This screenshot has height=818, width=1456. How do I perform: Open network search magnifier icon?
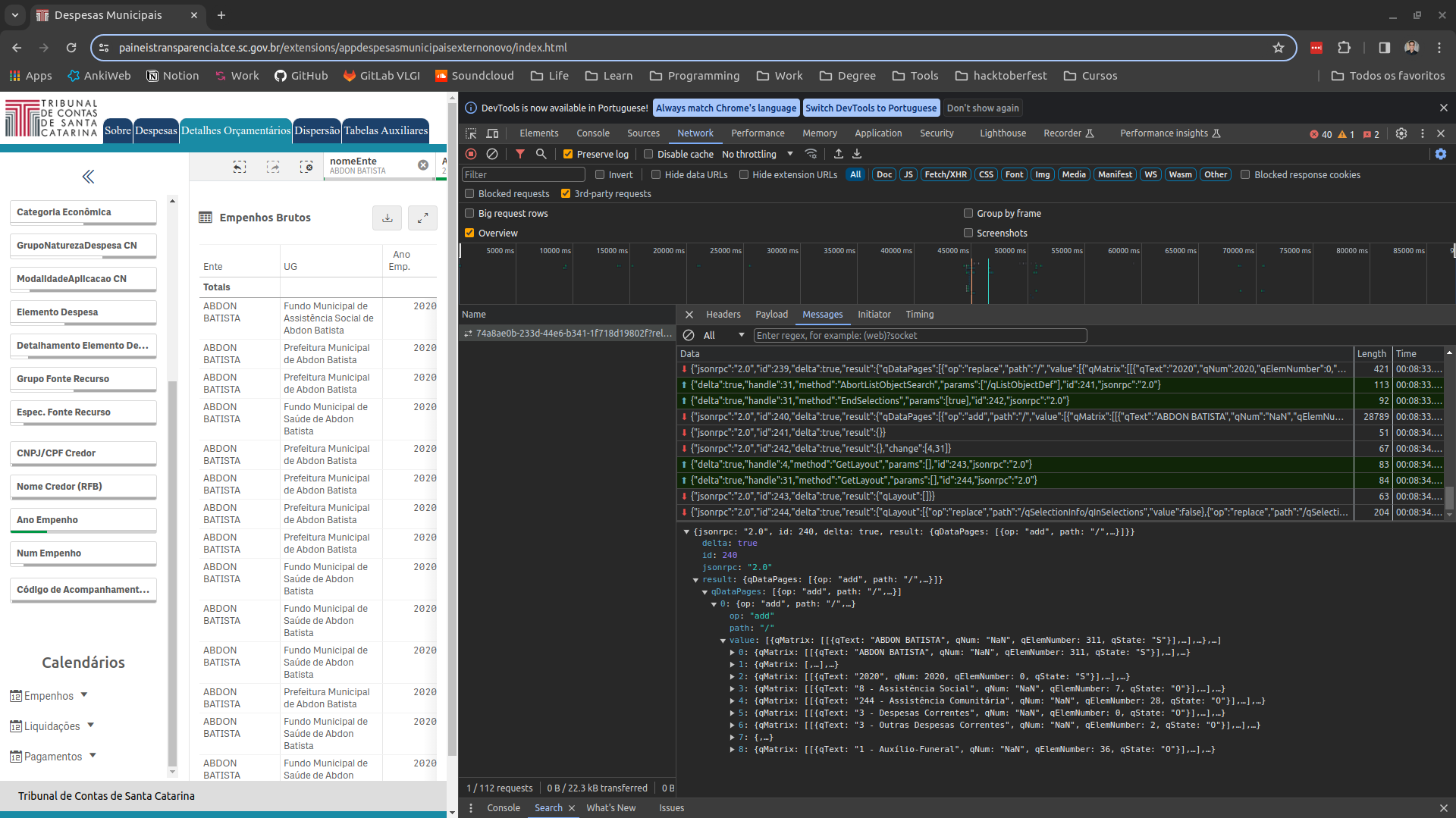point(541,154)
